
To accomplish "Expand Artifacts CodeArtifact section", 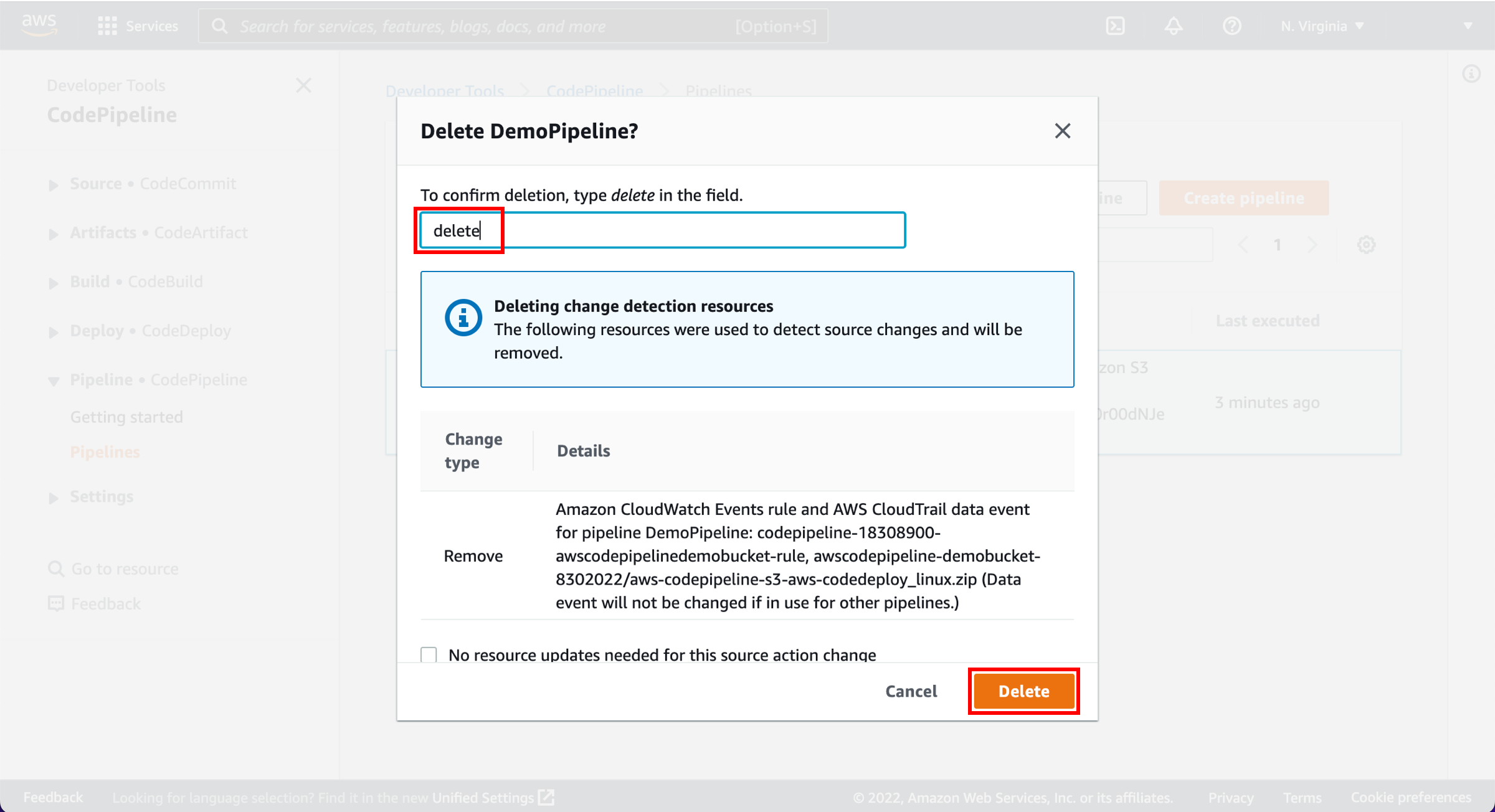I will coord(54,234).
